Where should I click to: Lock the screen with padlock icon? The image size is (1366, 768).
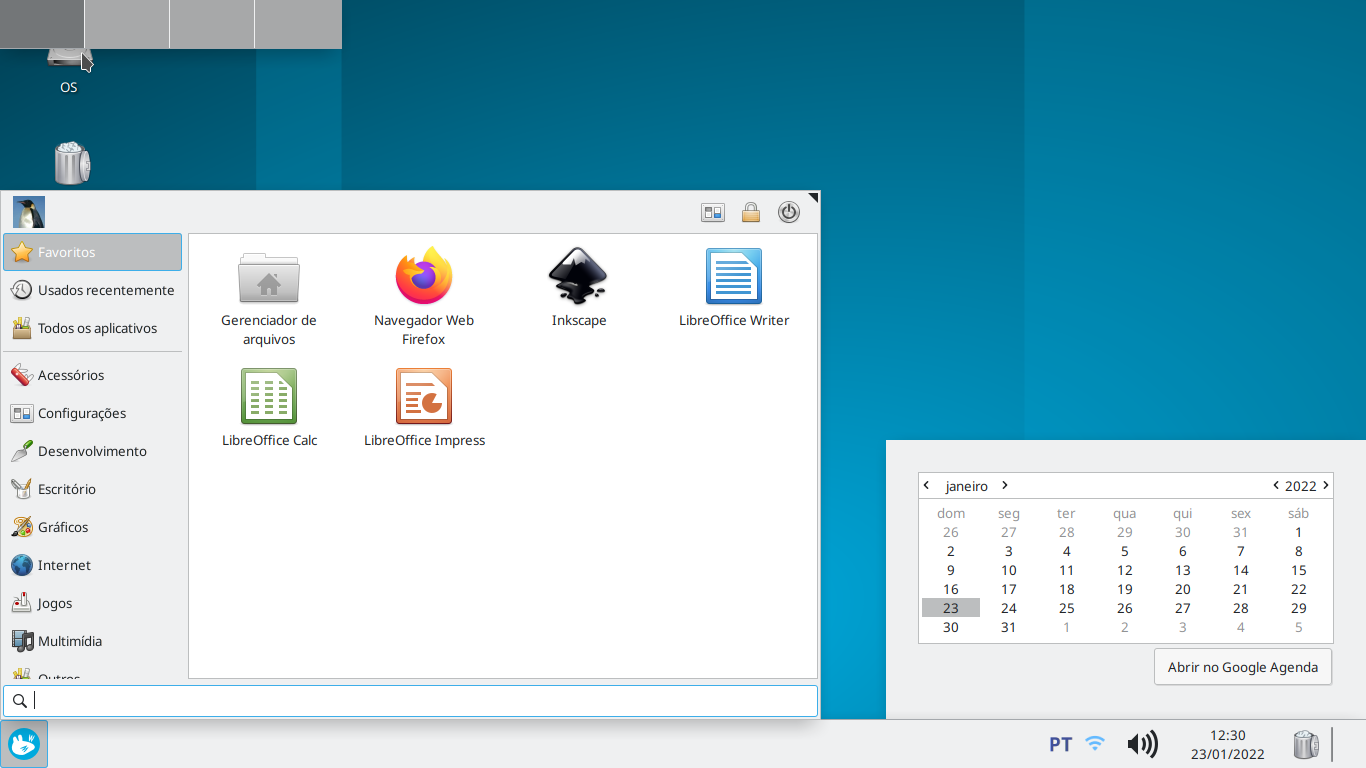tap(751, 212)
